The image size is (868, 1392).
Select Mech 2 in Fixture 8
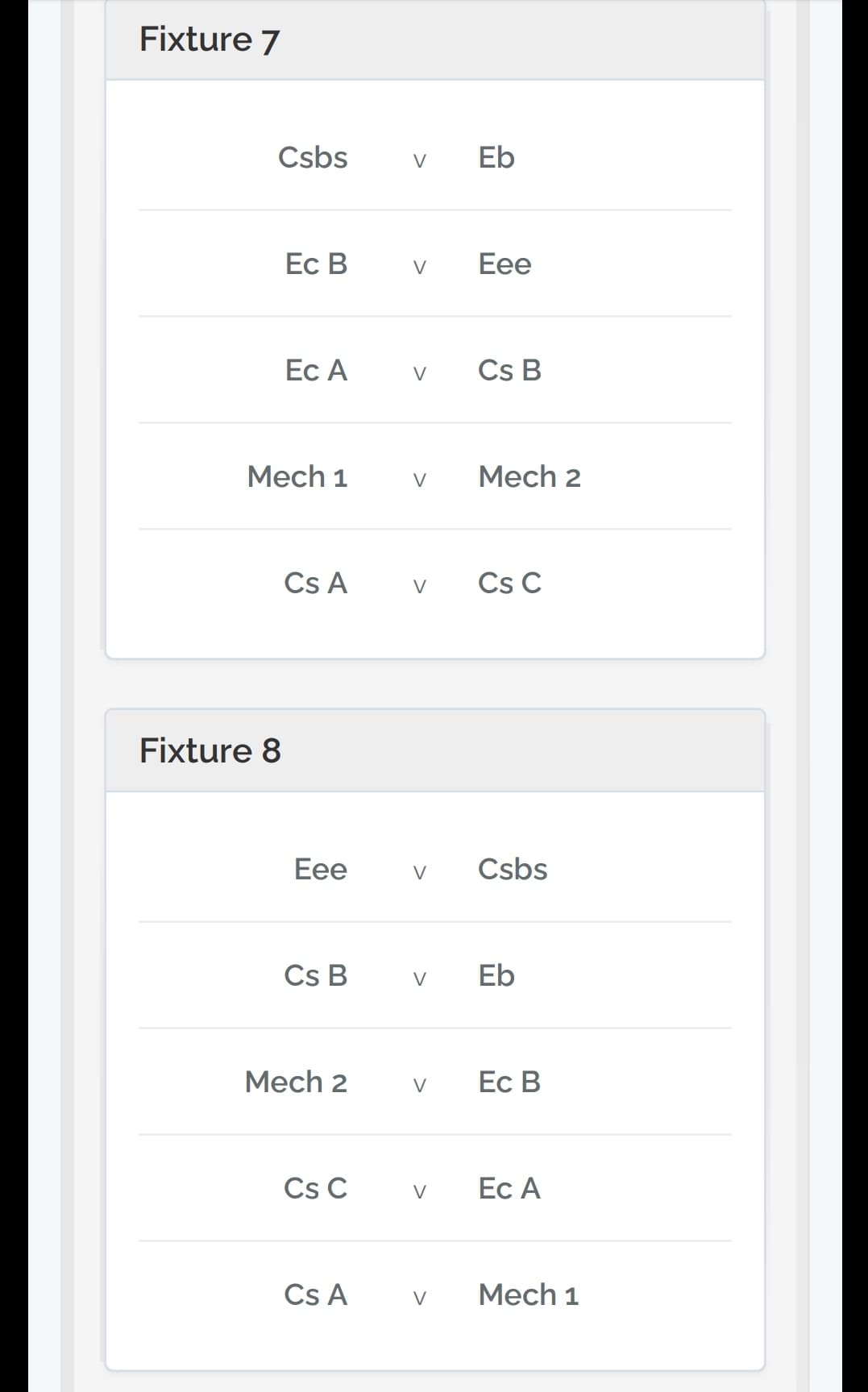coord(296,1082)
